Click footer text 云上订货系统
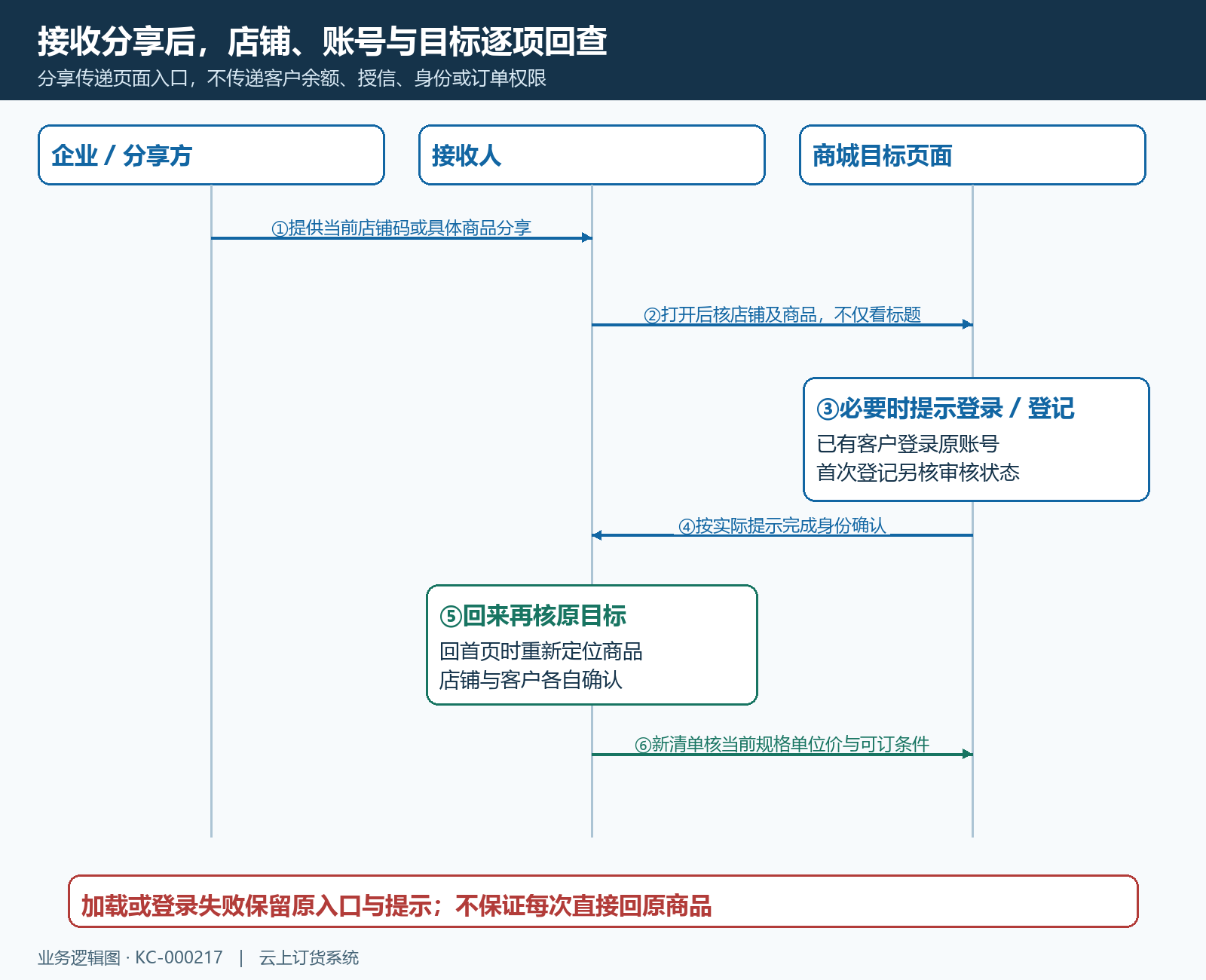The width and height of the screenshot is (1206, 980). (x=309, y=957)
